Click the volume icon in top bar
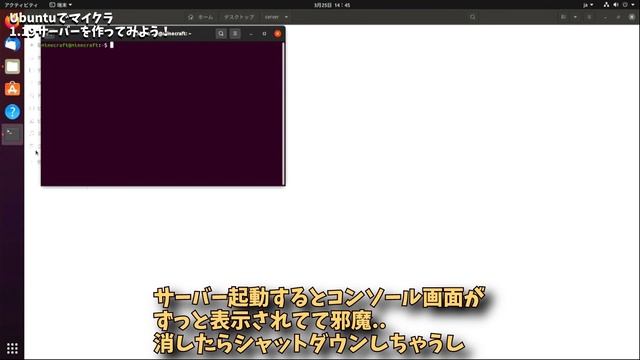Image resolution: width=640 pixels, height=360 pixels. [616, 5]
